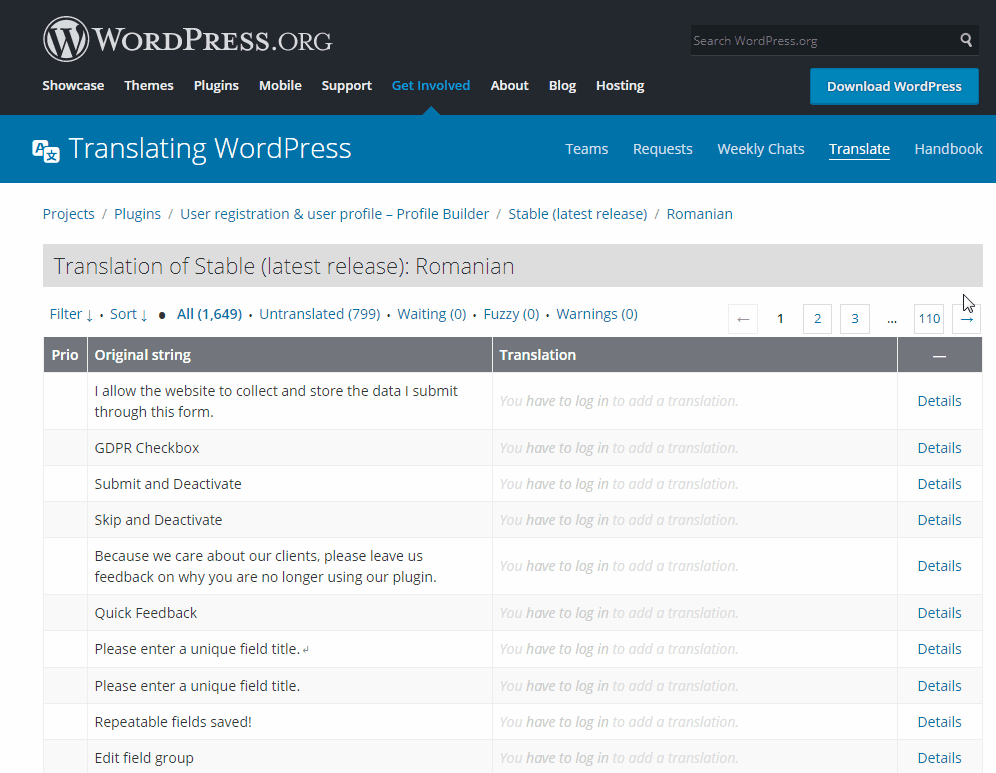Open Details for Skip and Deactivate
Screen dimensions: 996x773
(939, 520)
